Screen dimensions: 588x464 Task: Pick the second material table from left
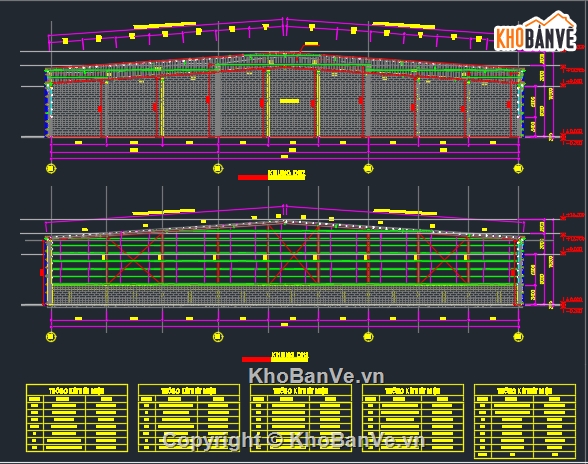[x=189, y=418]
